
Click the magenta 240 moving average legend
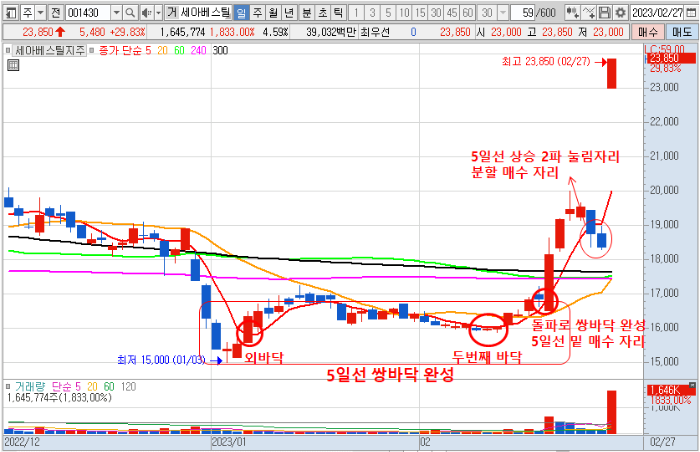click(x=198, y=50)
